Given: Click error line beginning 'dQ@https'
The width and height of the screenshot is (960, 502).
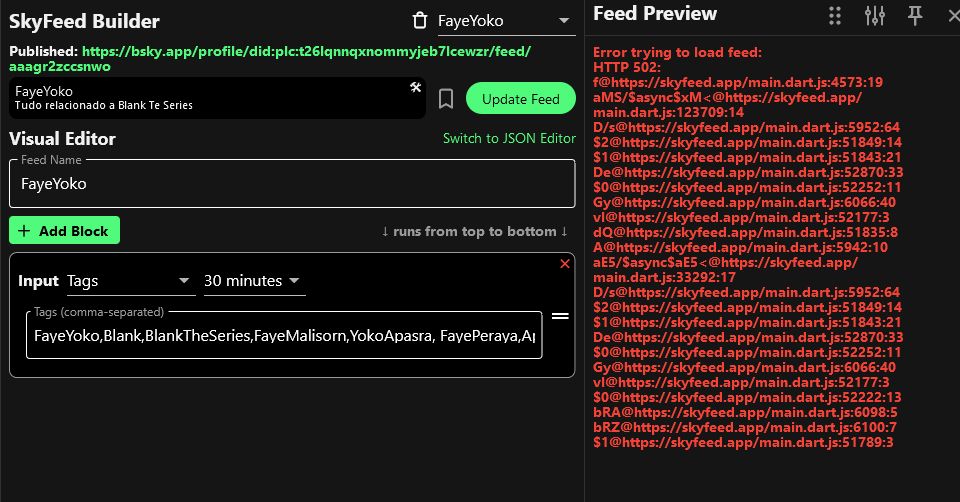Looking at the screenshot, I should click(745, 233).
